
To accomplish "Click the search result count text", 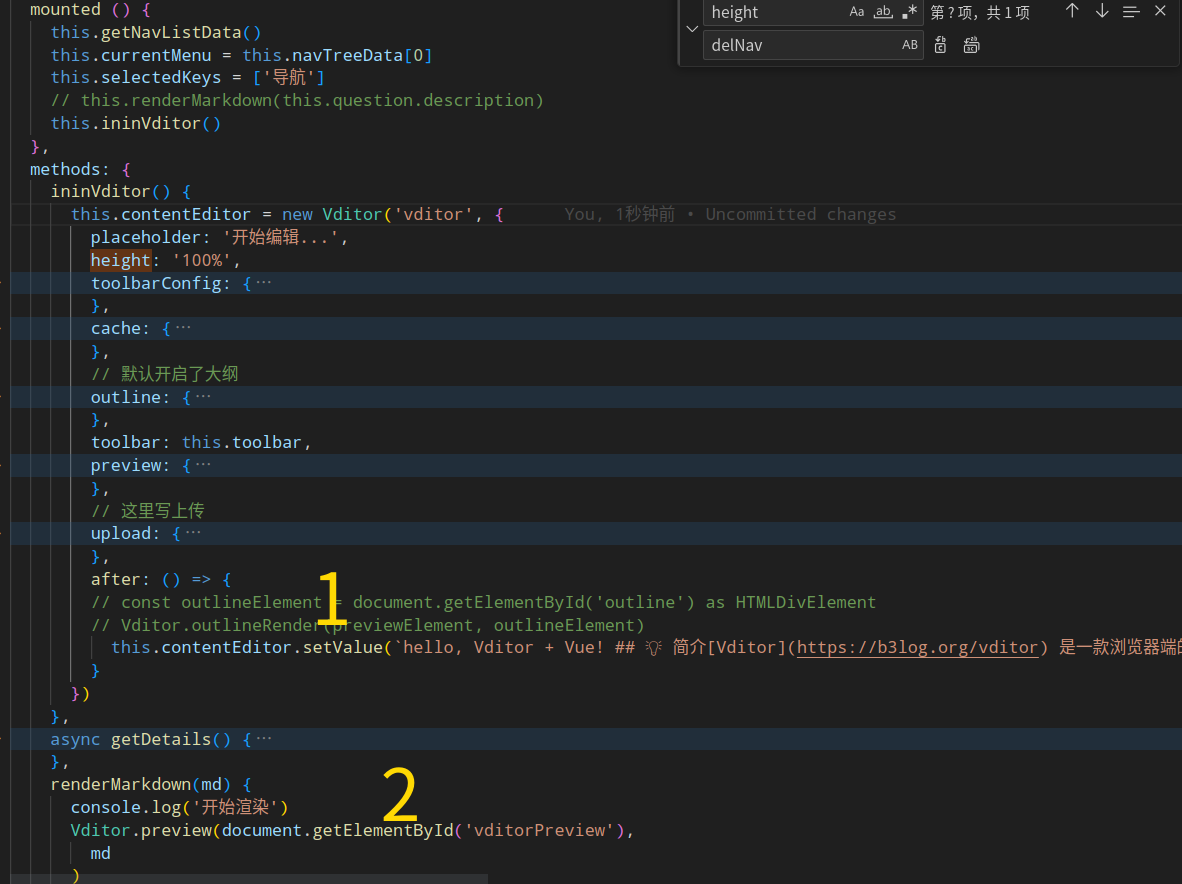I will click(x=980, y=12).
